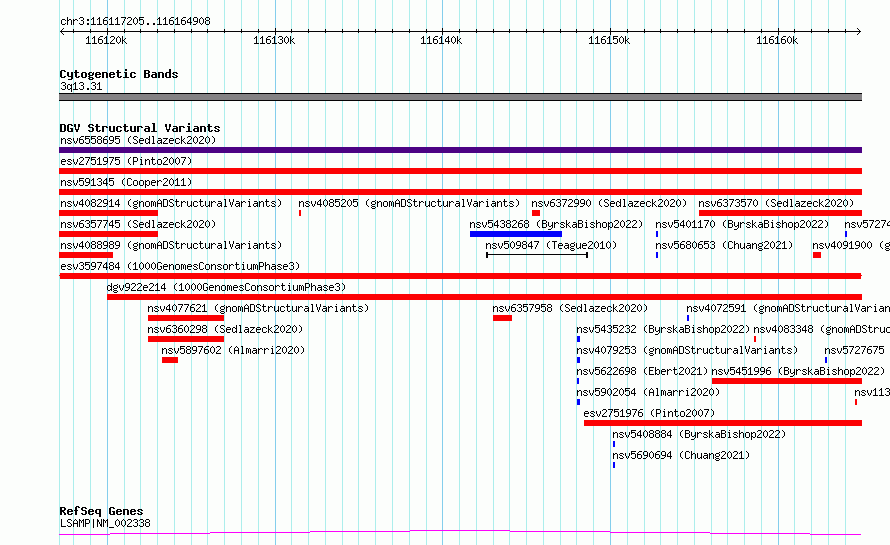Click the 116150k ruler tick label
The image size is (890, 545).
point(609,40)
